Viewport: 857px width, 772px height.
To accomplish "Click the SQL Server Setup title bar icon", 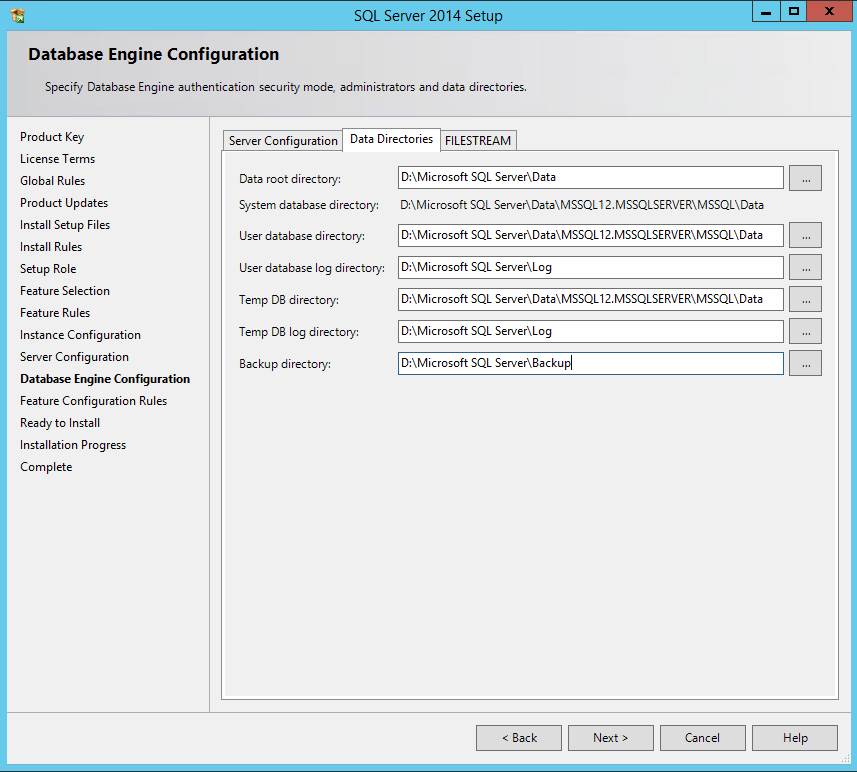I will coord(18,15).
